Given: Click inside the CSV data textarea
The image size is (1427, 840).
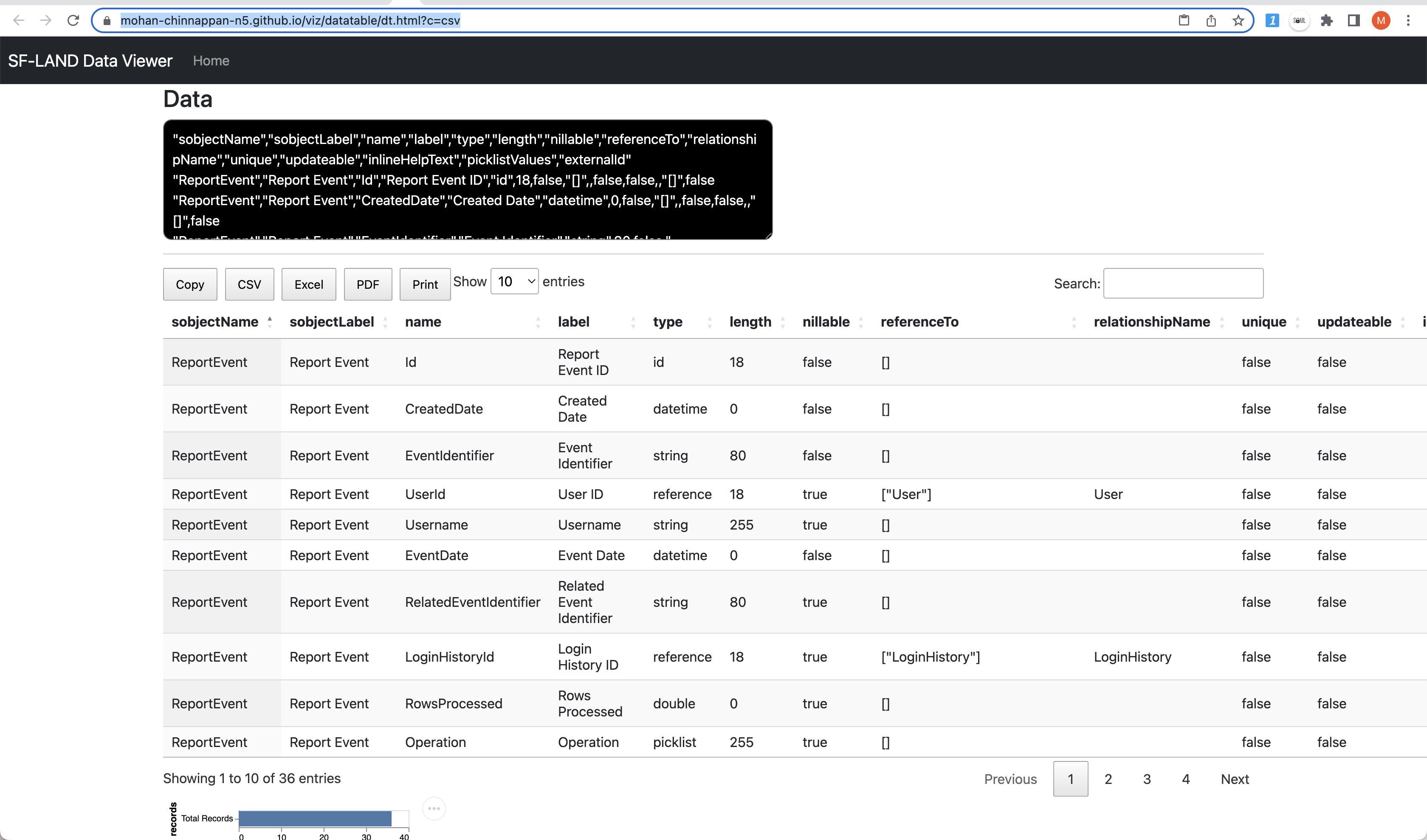Looking at the screenshot, I should point(468,180).
